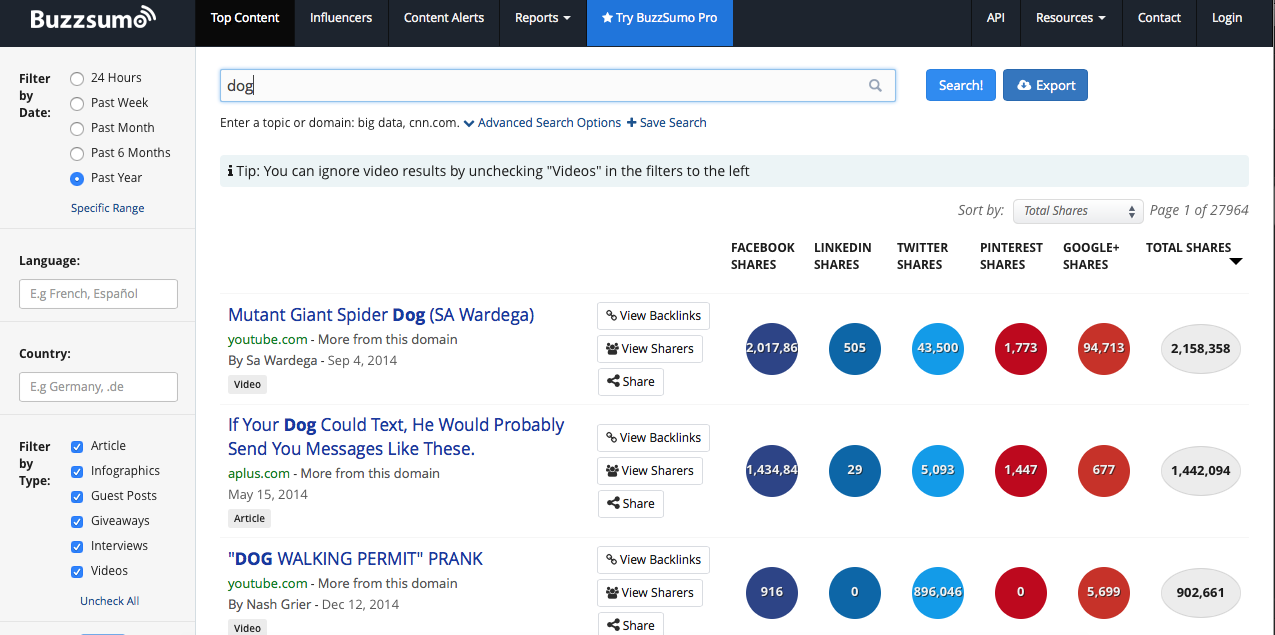
Task: Select the Past Year radio button
Action: coord(77,179)
